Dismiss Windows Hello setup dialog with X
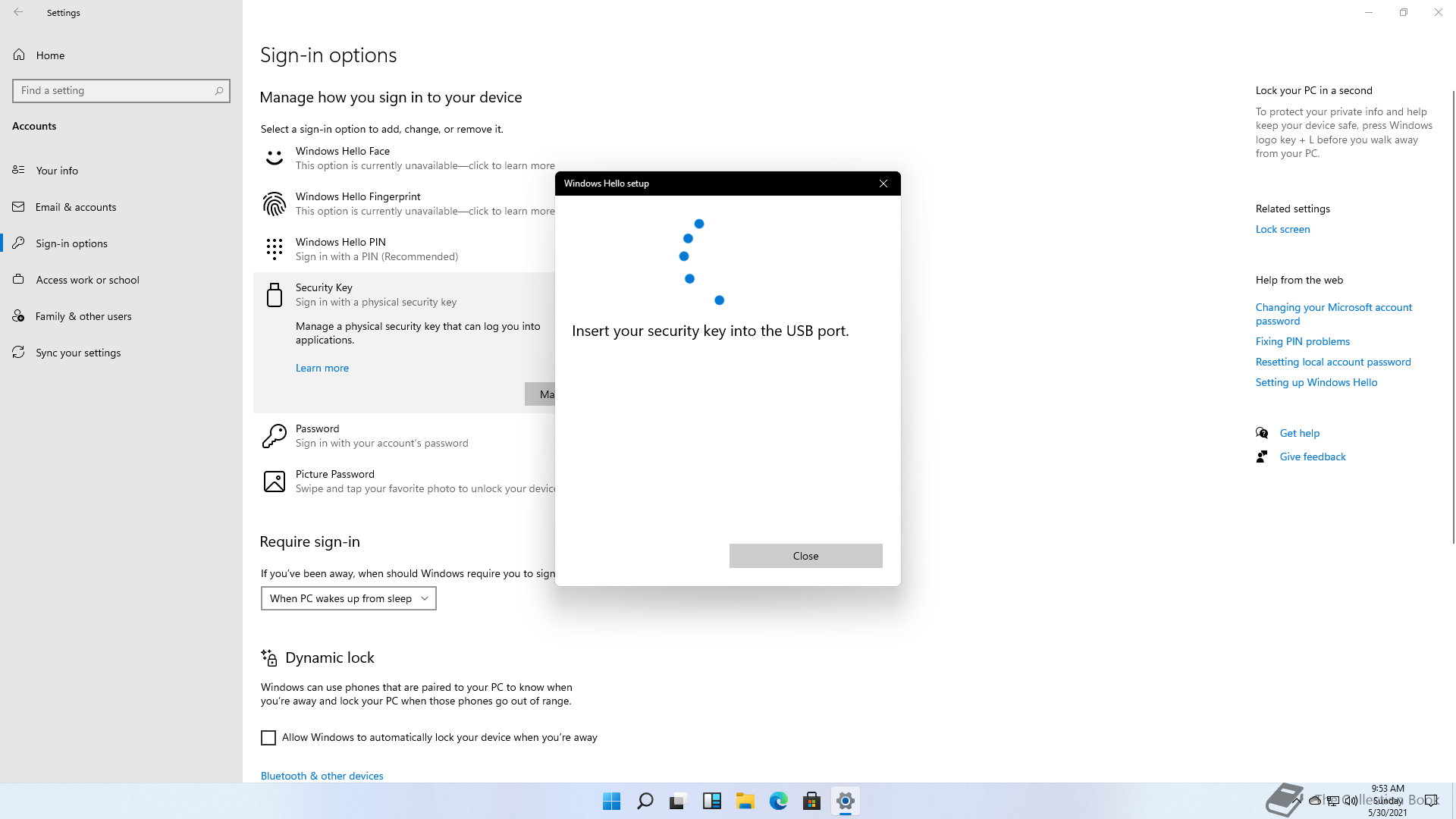Viewport: 1456px width, 819px height. click(883, 184)
